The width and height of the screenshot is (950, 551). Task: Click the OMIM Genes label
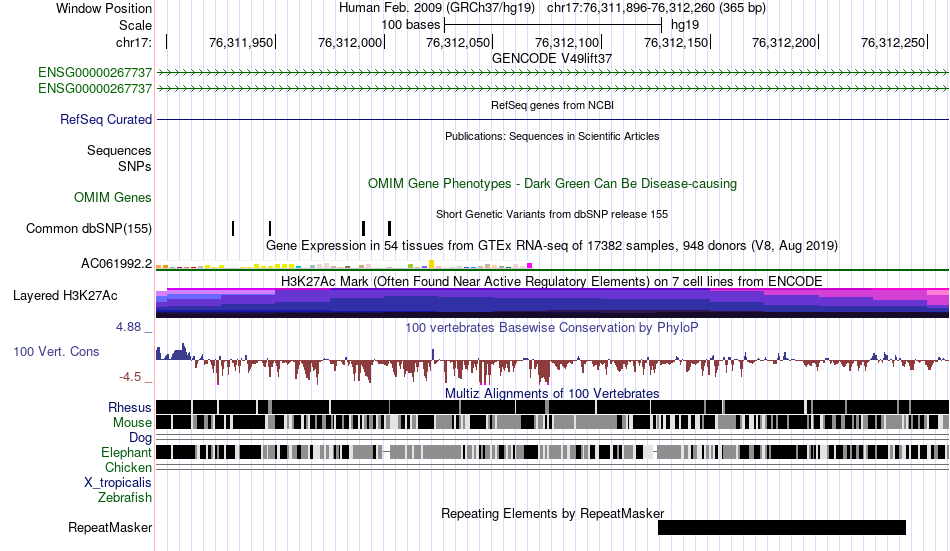tap(112, 198)
